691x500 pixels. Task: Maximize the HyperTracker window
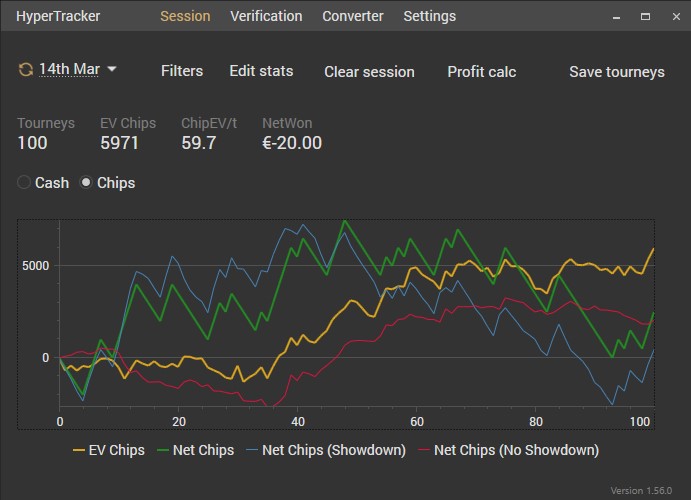point(645,16)
